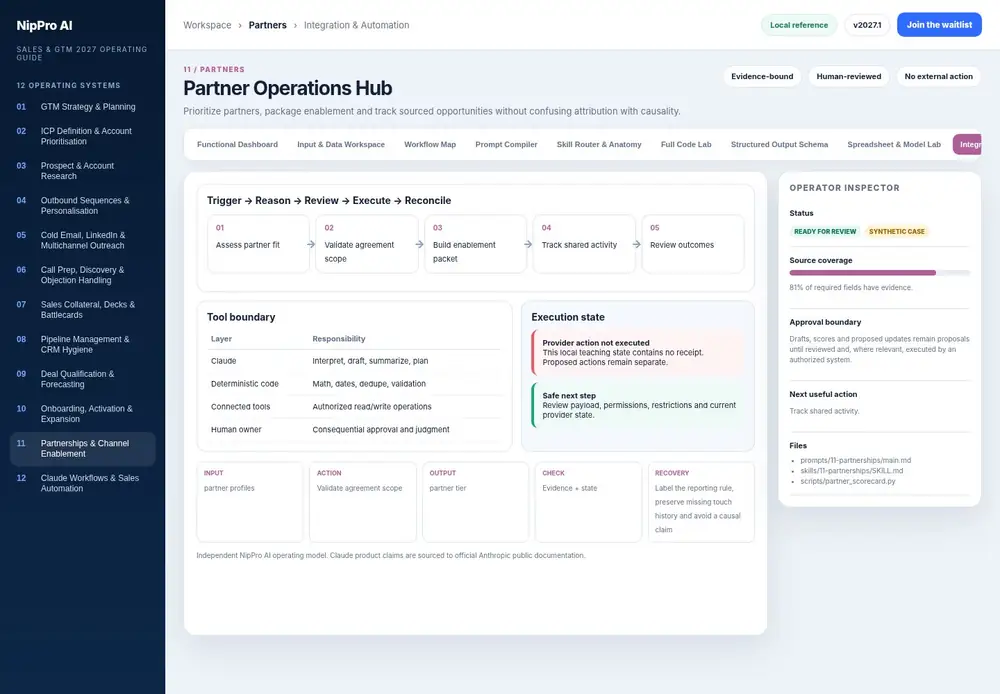Click the OUTPUT partner tier card

475,502
